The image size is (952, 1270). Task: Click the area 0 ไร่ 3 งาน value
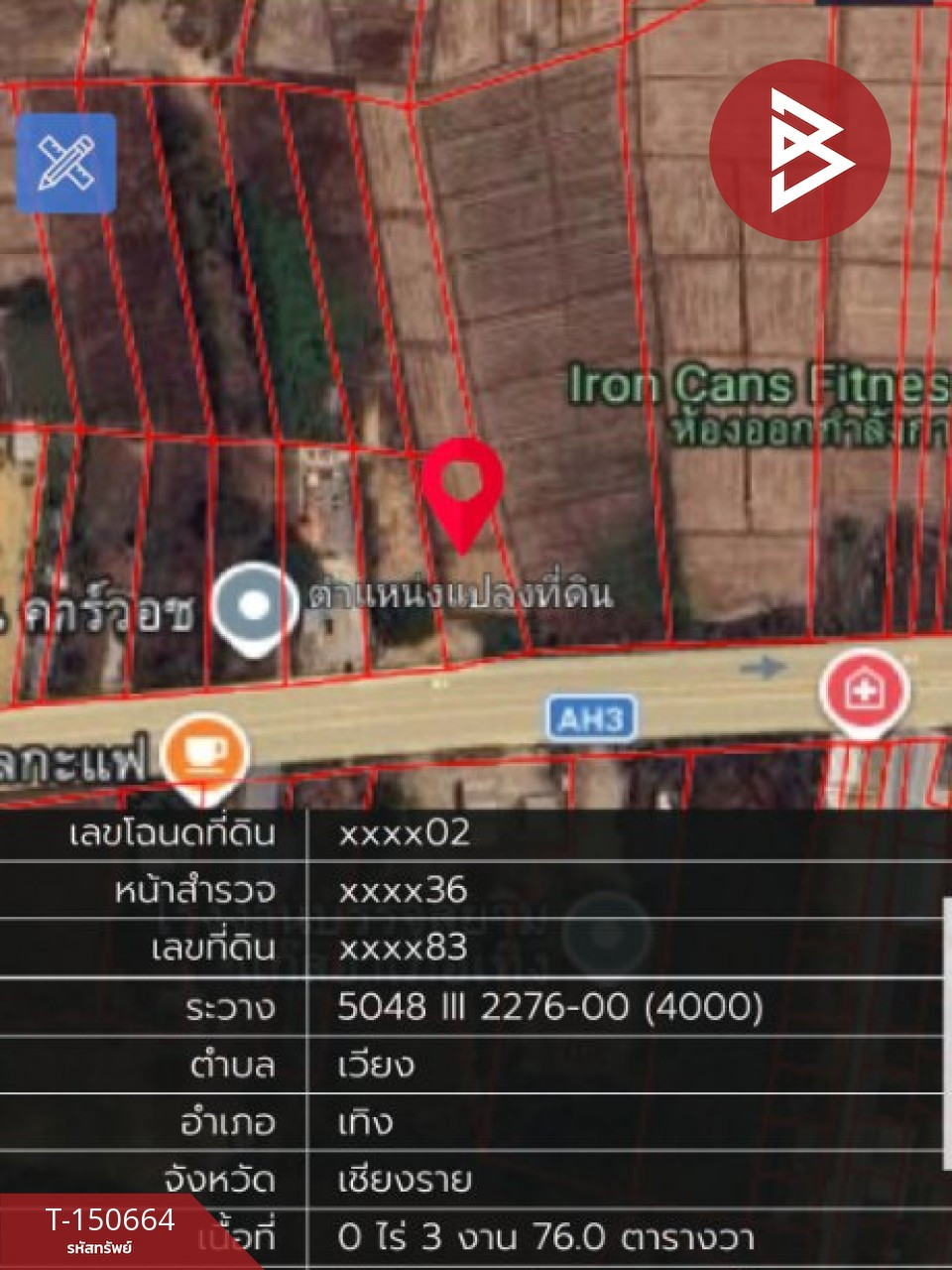tap(545, 1238)
